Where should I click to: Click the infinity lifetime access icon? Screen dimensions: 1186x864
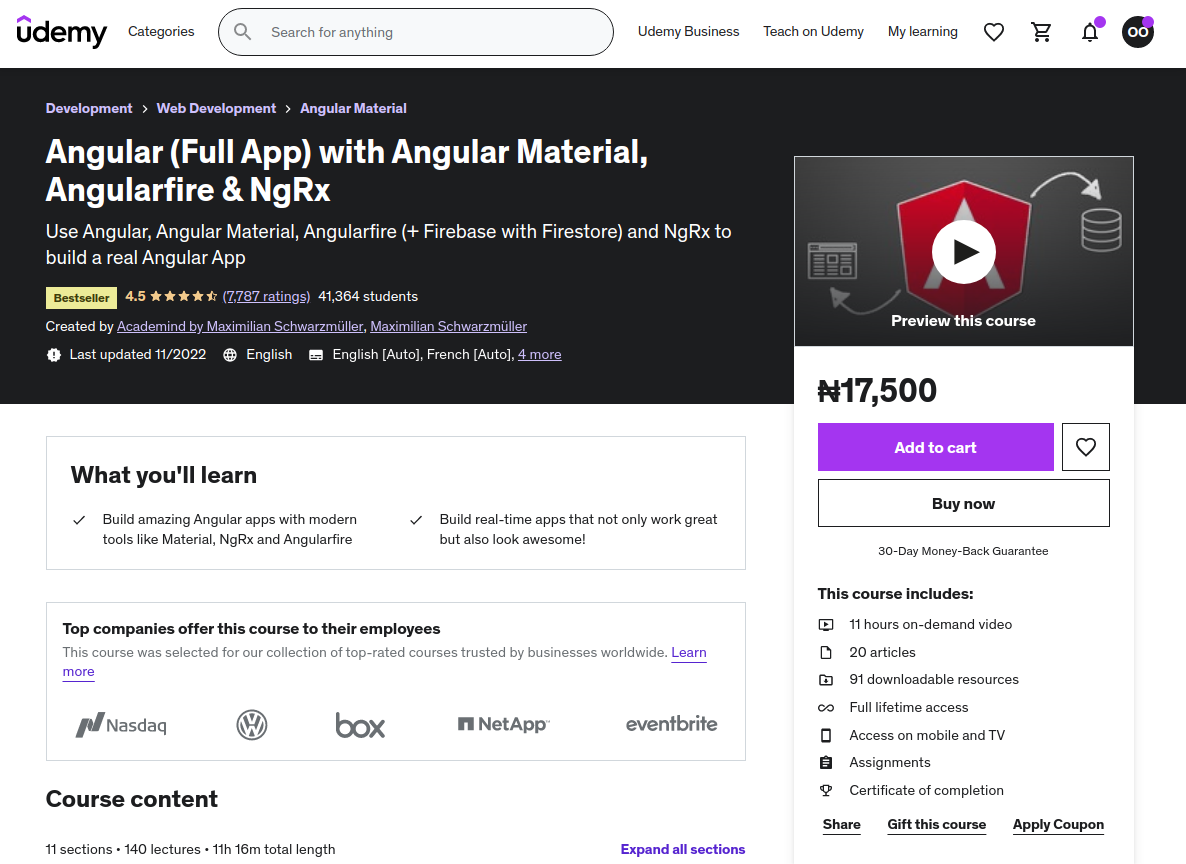click(826, 708)
